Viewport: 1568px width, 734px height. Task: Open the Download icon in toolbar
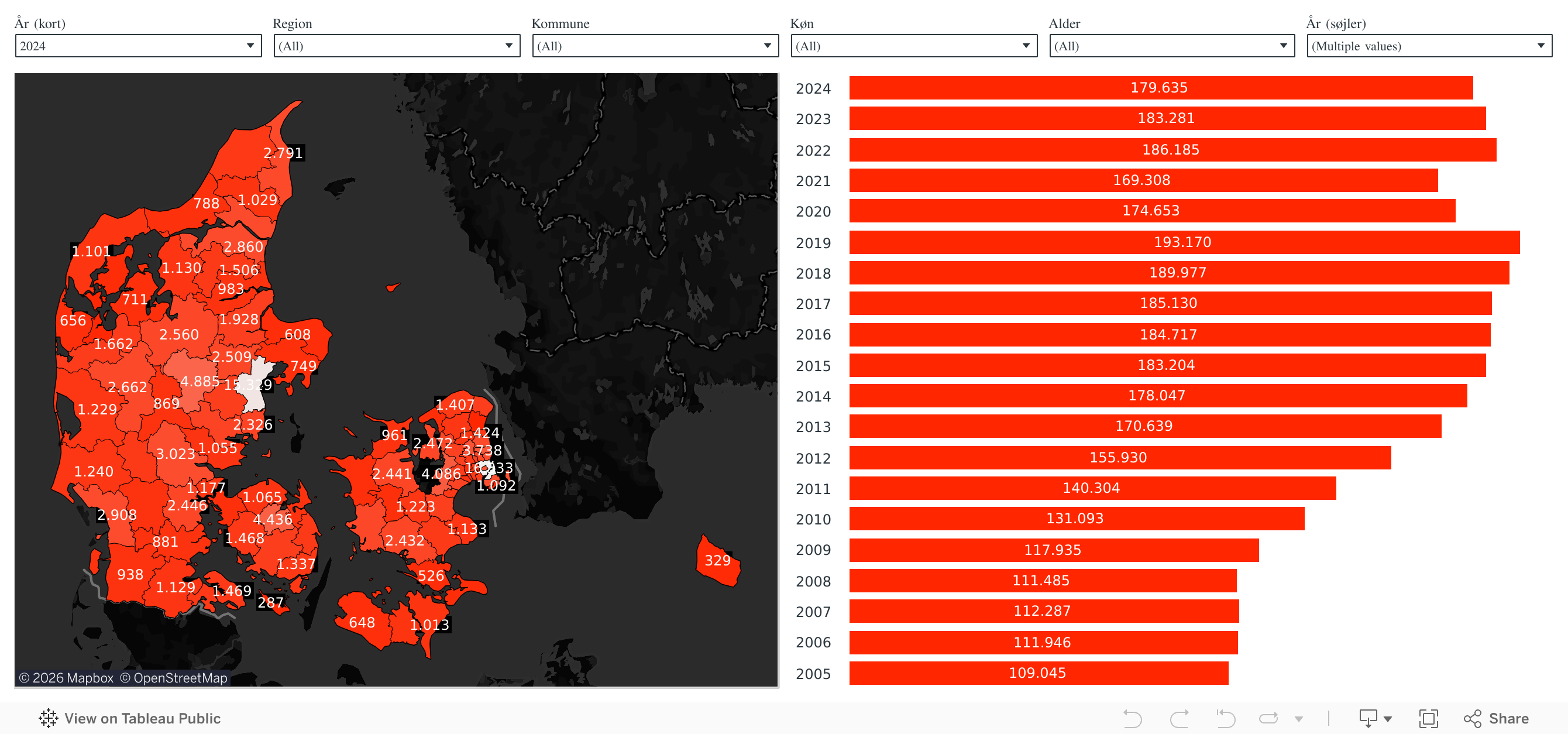tap(1368, 719)
